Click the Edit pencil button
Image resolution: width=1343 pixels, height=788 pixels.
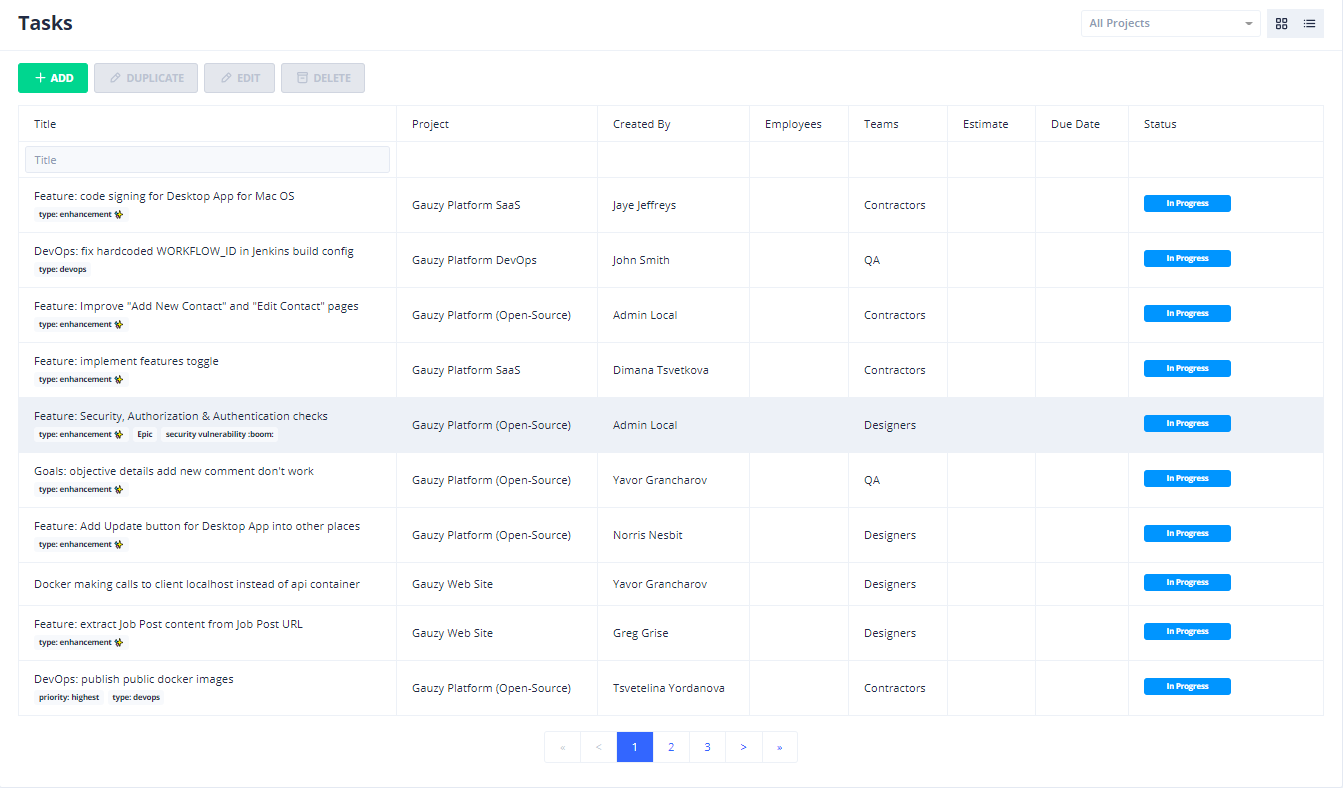pos(239,78)
